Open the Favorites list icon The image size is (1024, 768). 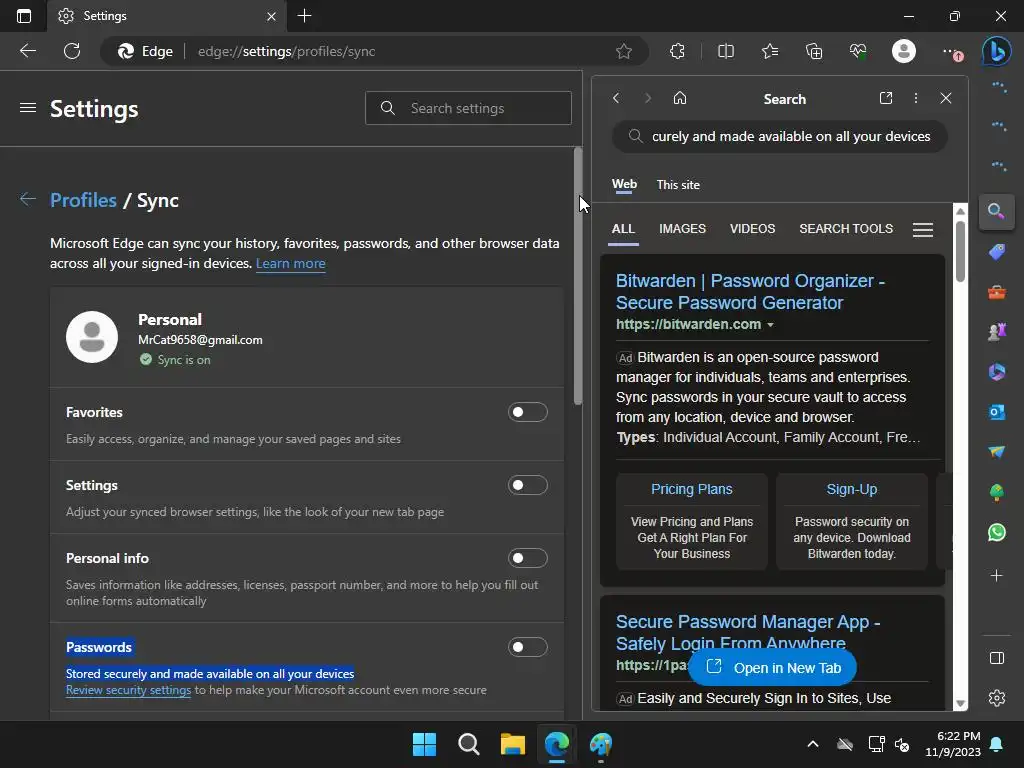click(x=770, y=51)
